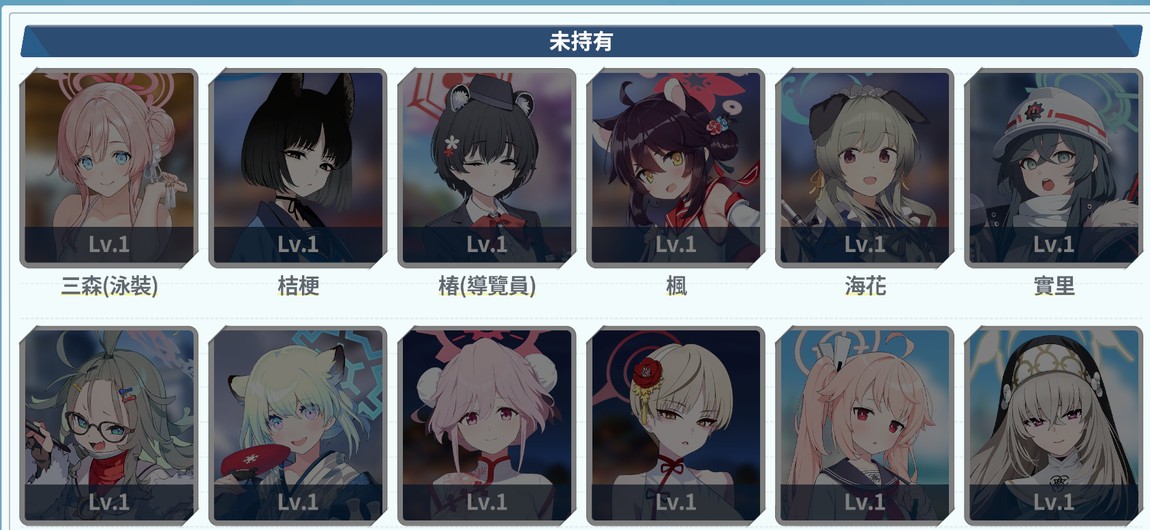Click the 實里 name label
Viewport: 1150px width, 530px height.
tap(1054, 287)
